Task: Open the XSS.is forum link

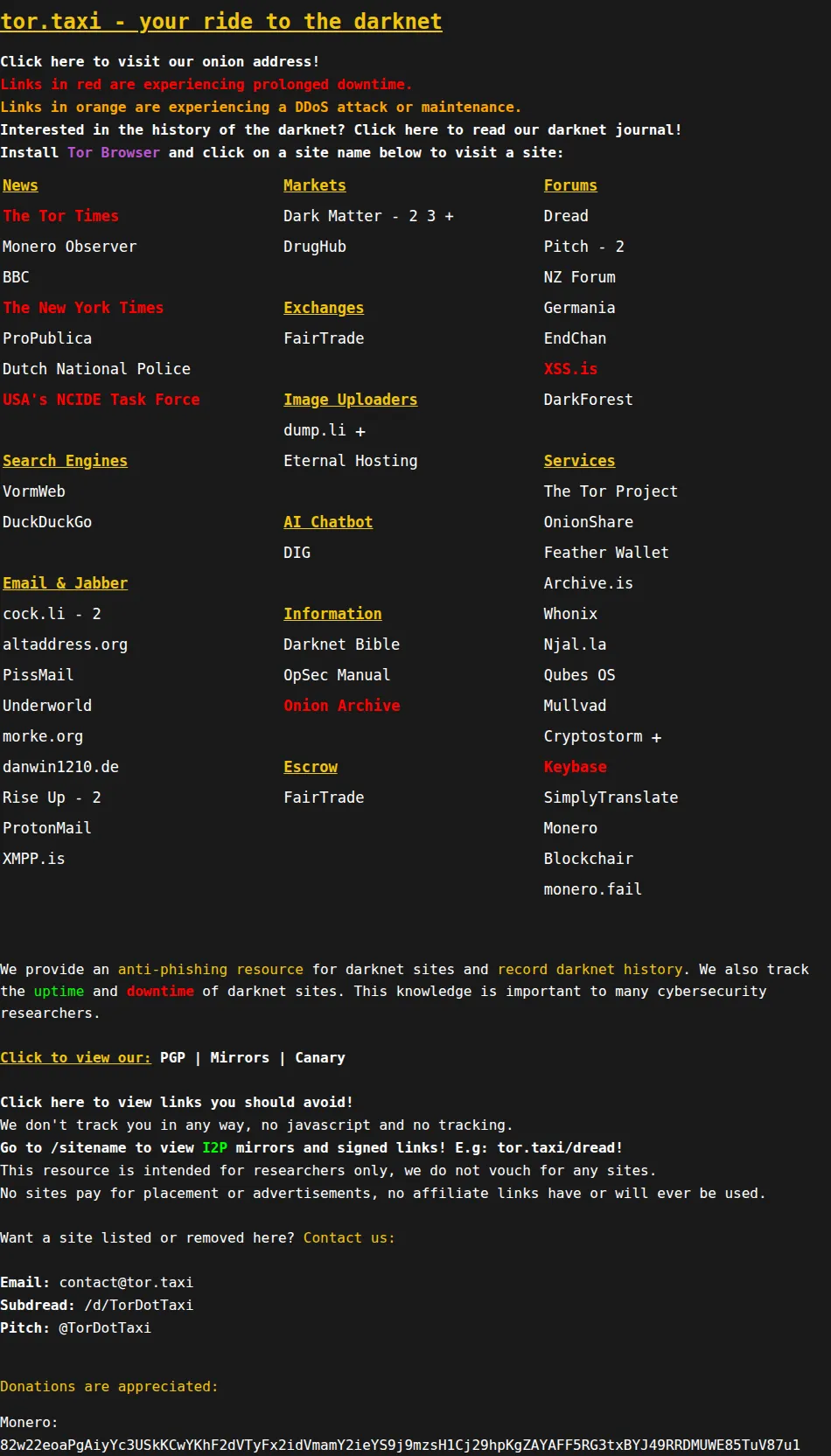Action: click(570, 369)
